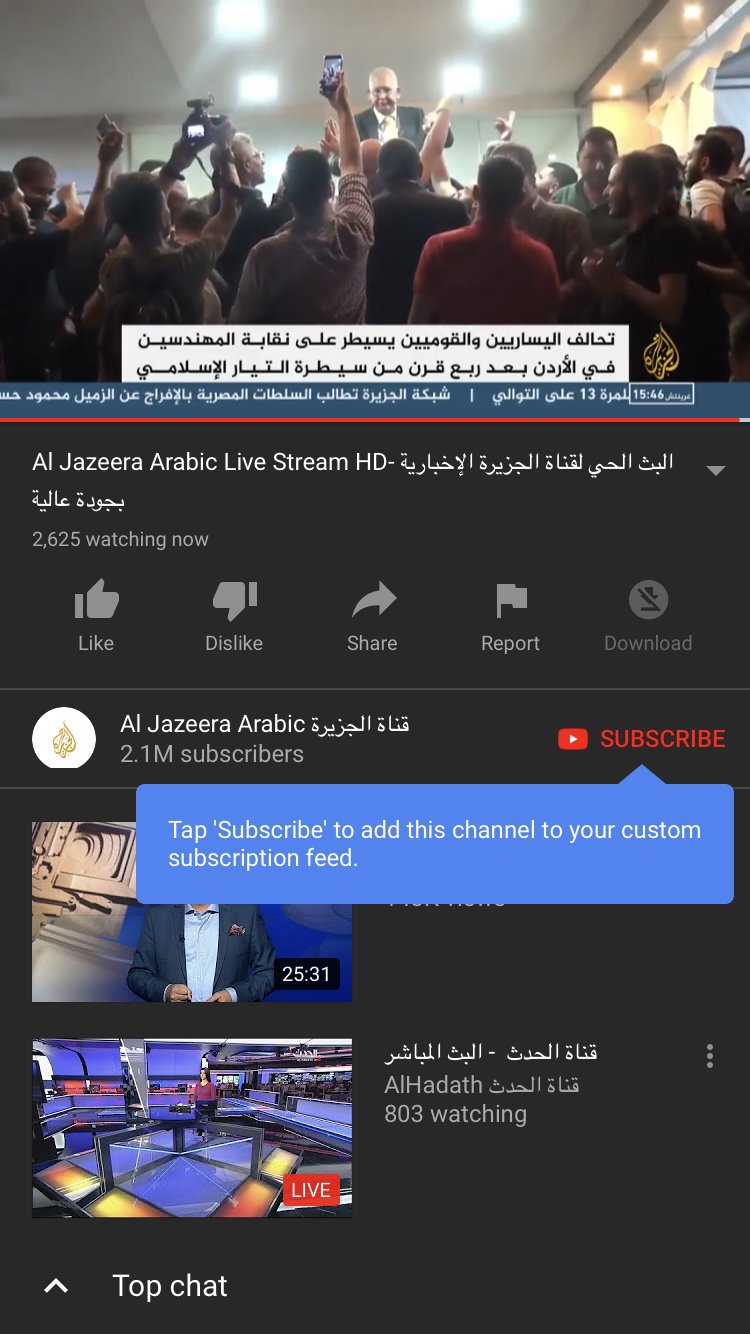Viewport: 750px width, 1334px height.
Task: Tap the Report flag icon
Action: (511, 600)
